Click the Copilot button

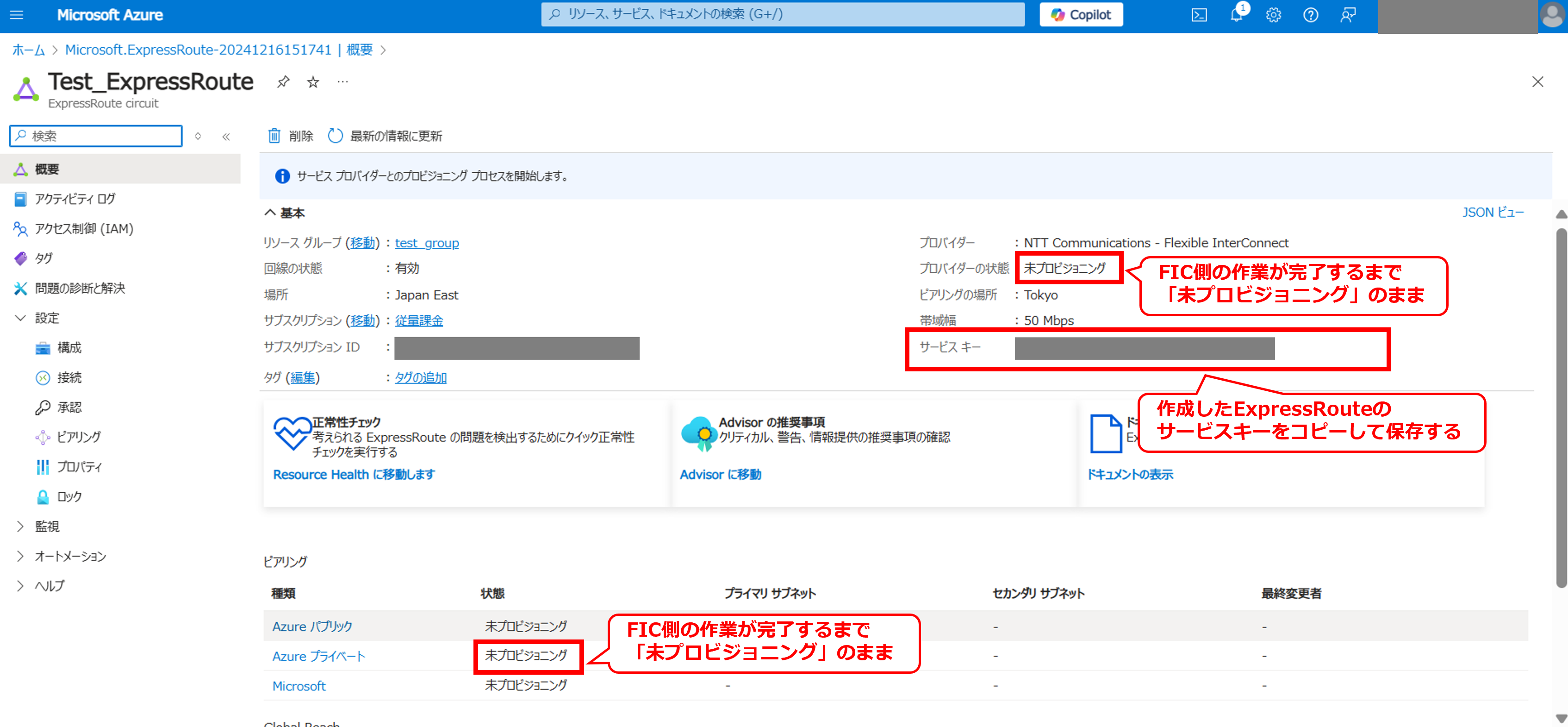click(1081, 15)
